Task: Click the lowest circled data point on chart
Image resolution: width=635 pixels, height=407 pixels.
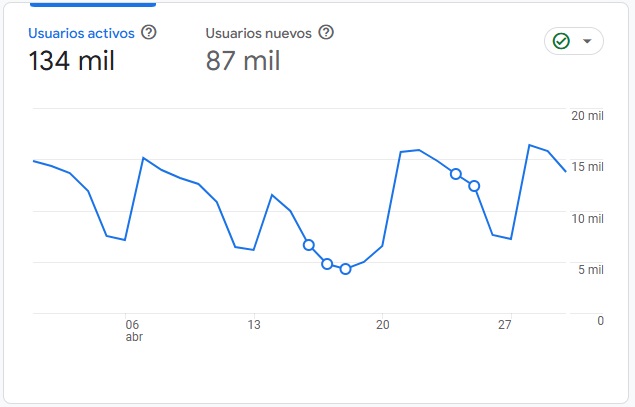Action: click(345, 269)
